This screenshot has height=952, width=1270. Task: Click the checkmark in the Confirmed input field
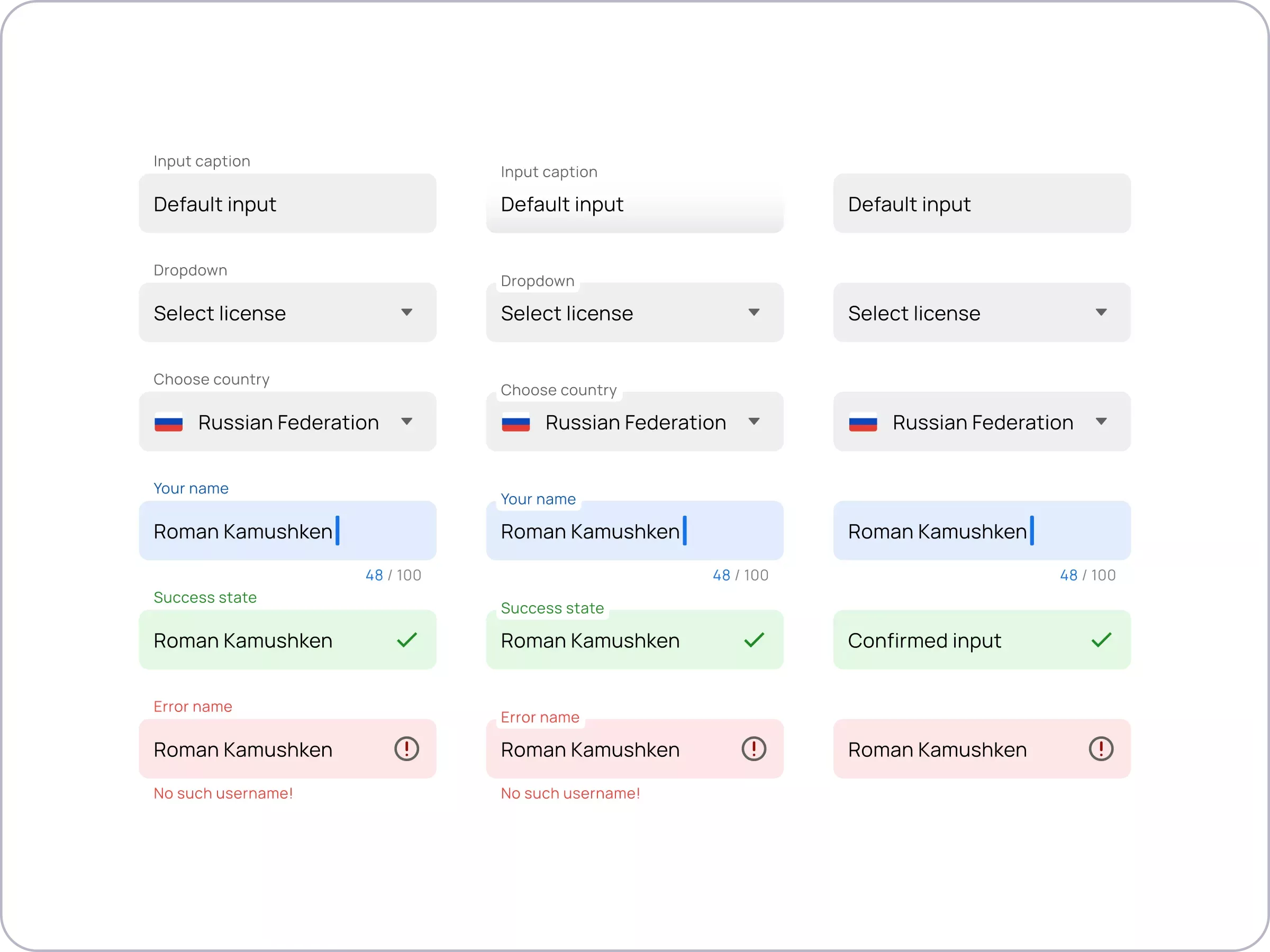1101,640
